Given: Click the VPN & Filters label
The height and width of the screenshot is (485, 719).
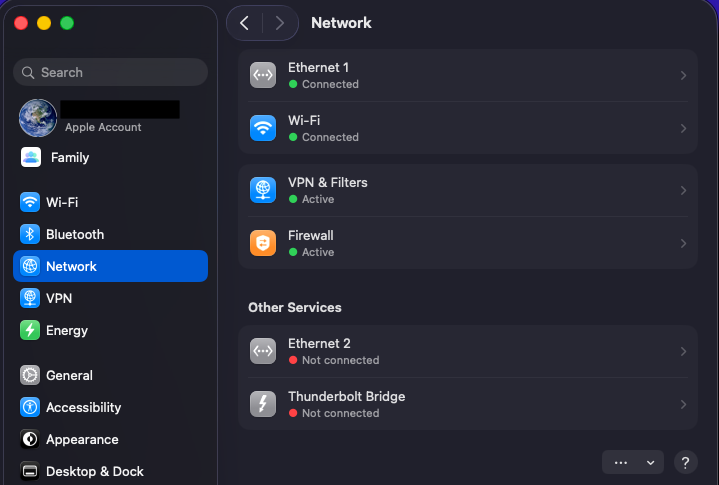Looking at the screenshot, I should pyautogui.click(x=327, y=182).
